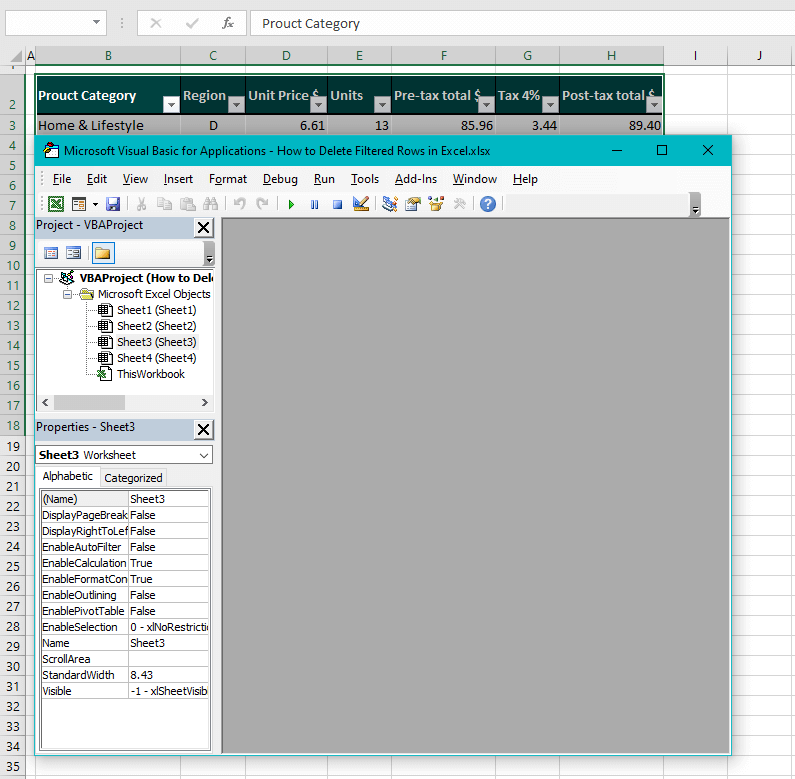Open toolbar options overflow arrow
Viewport: 795px width, 779px height.
tap(695, 205)
